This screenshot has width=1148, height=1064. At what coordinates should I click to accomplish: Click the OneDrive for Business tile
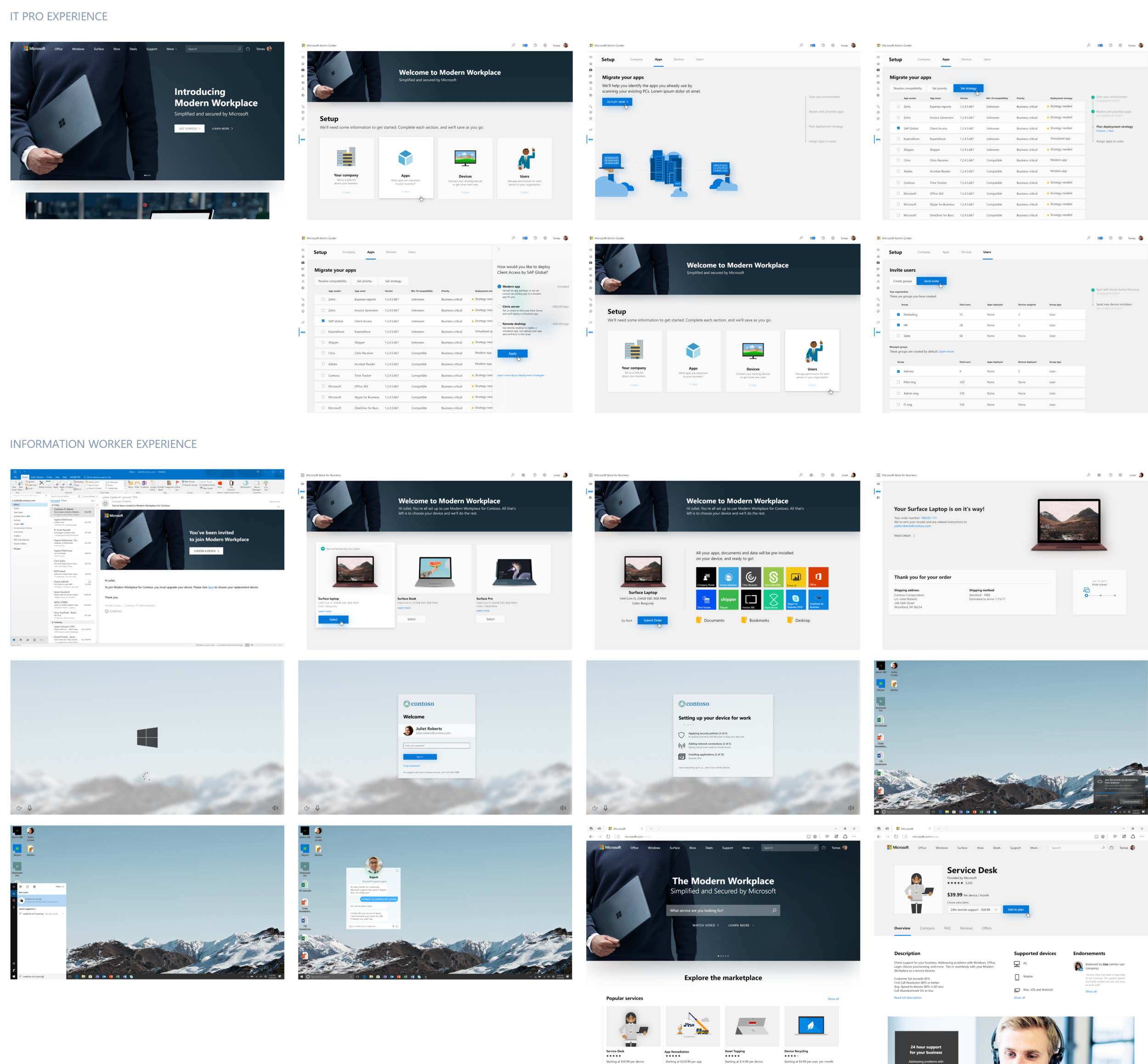point(818,599)
